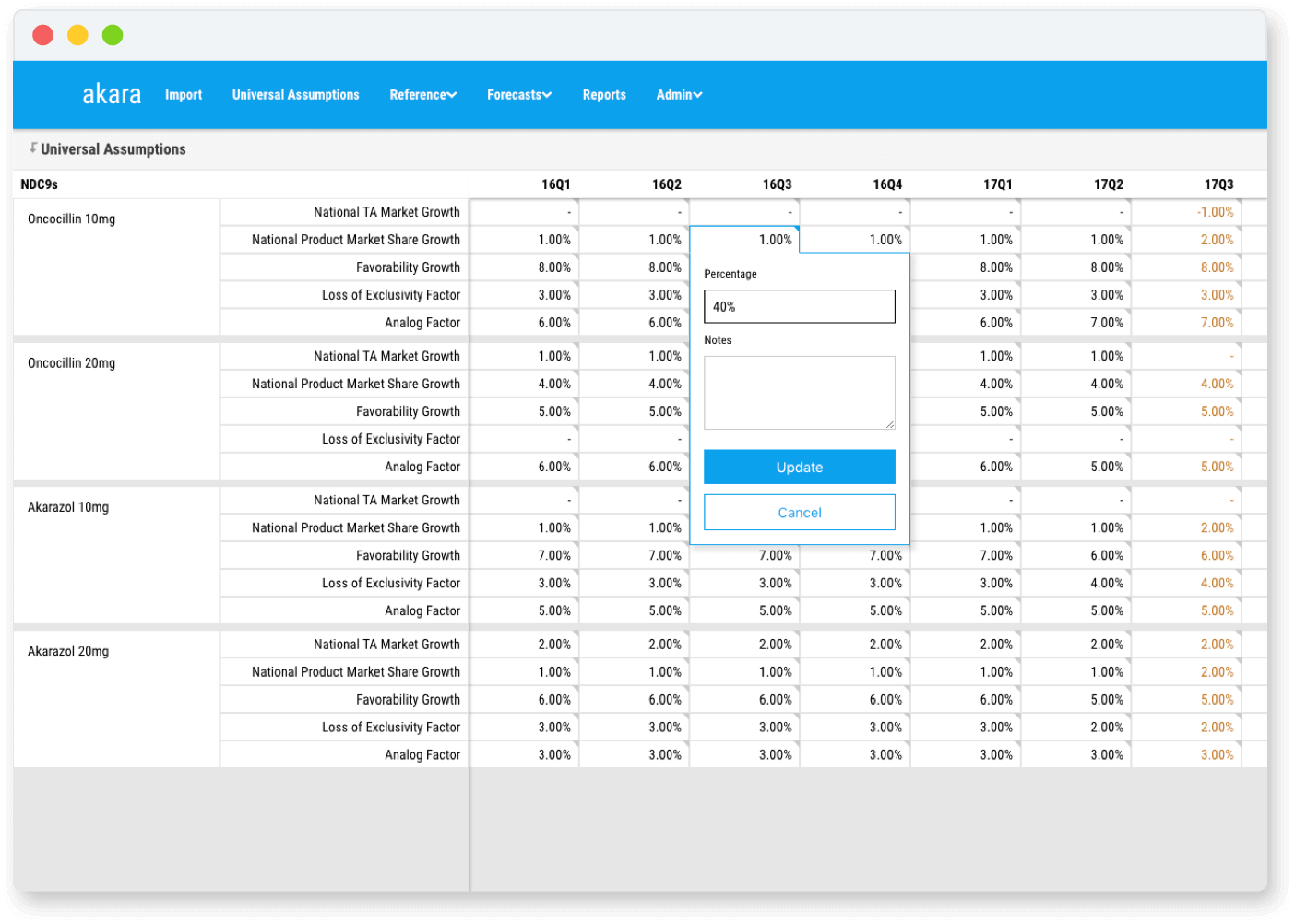Open the Reports menu item
This screenshot has height=924, width=1295.
click(x=604, y=95)
